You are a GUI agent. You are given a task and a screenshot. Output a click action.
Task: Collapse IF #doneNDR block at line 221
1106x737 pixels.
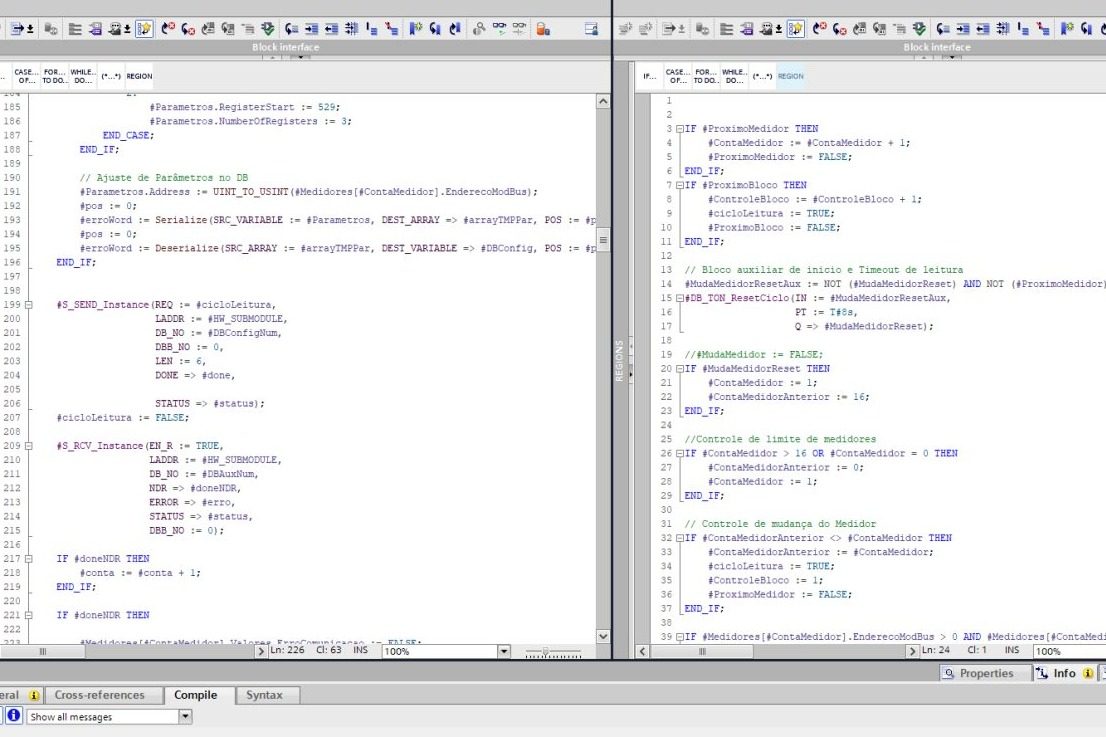(x=29, y=616)
